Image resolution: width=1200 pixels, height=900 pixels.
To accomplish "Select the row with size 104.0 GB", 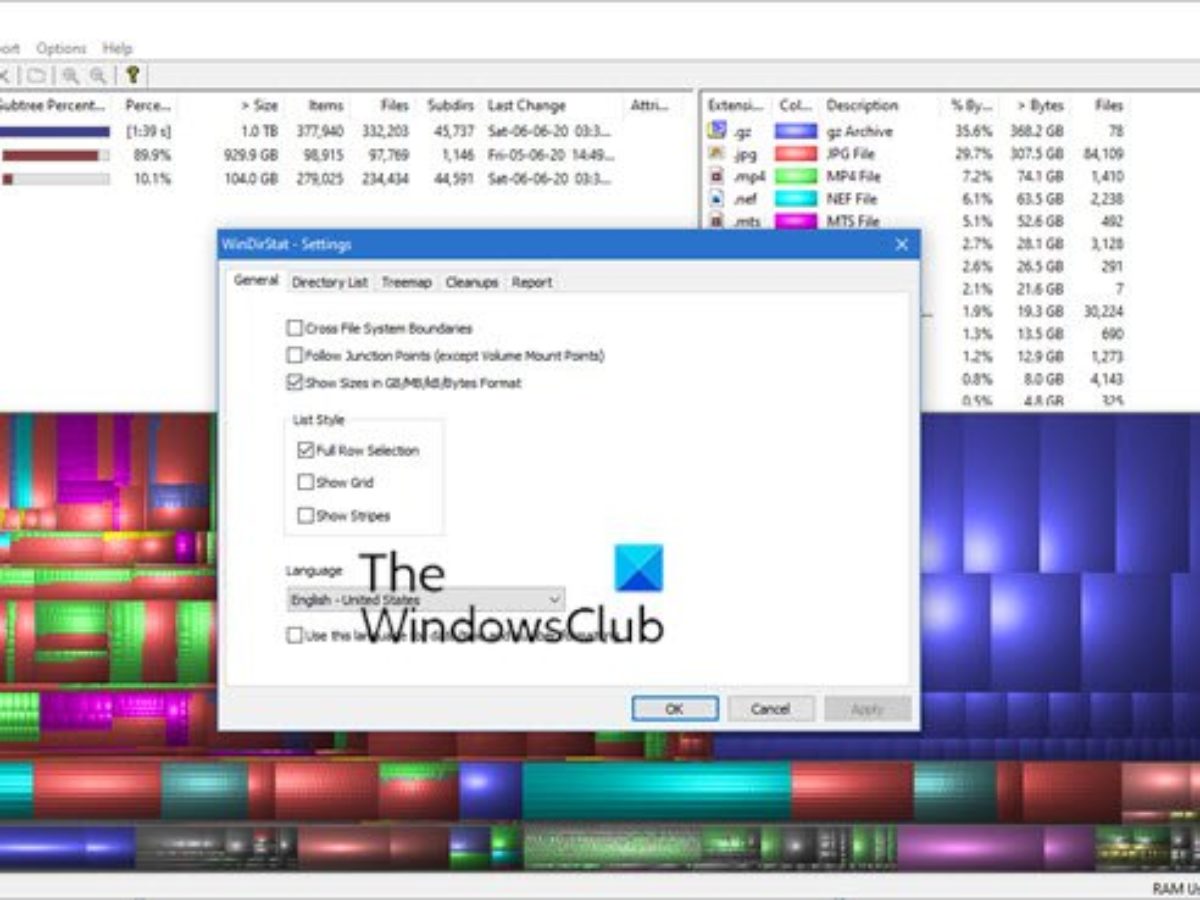I will (345, 179).
